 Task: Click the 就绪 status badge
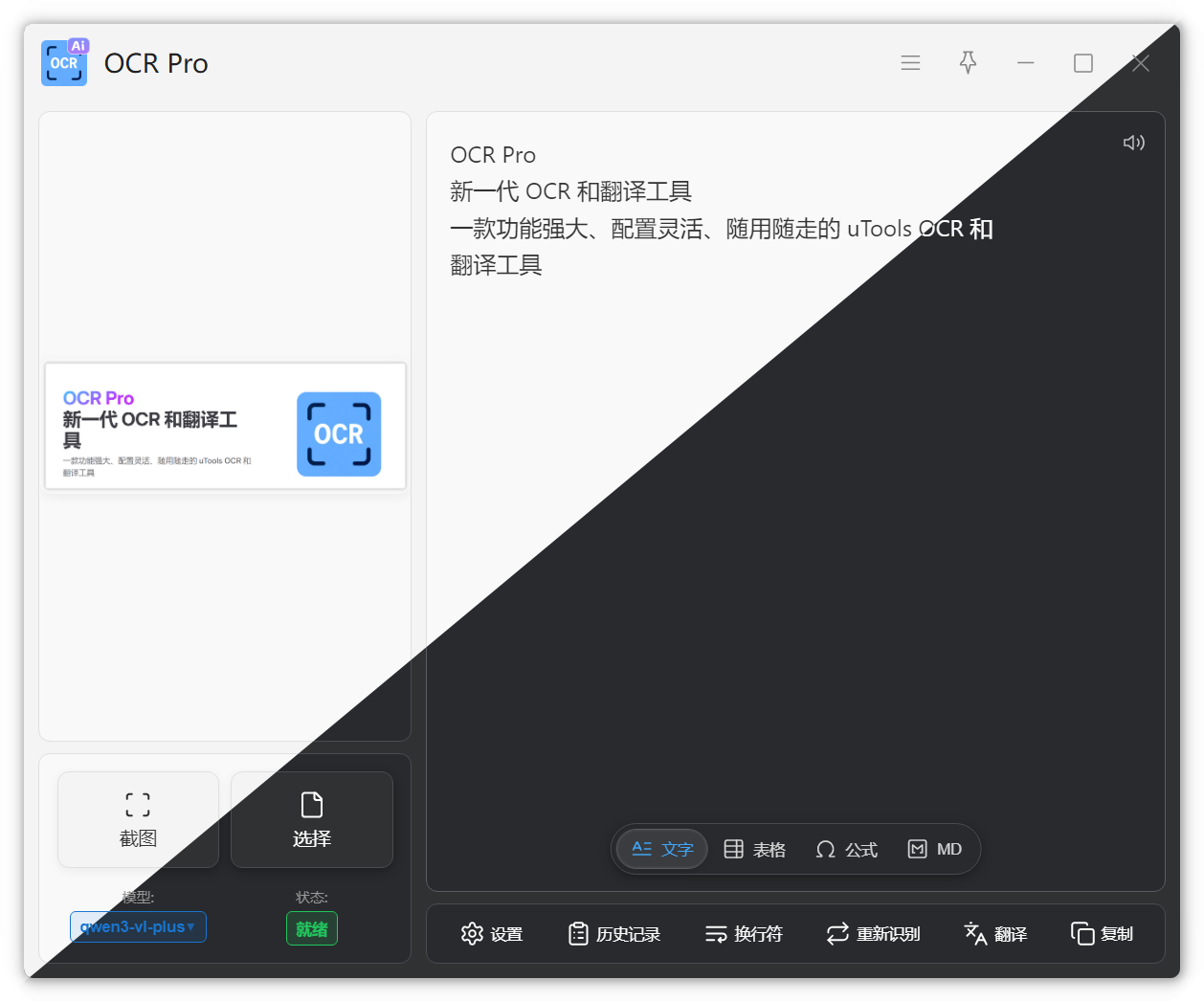(x=312, y=928)
